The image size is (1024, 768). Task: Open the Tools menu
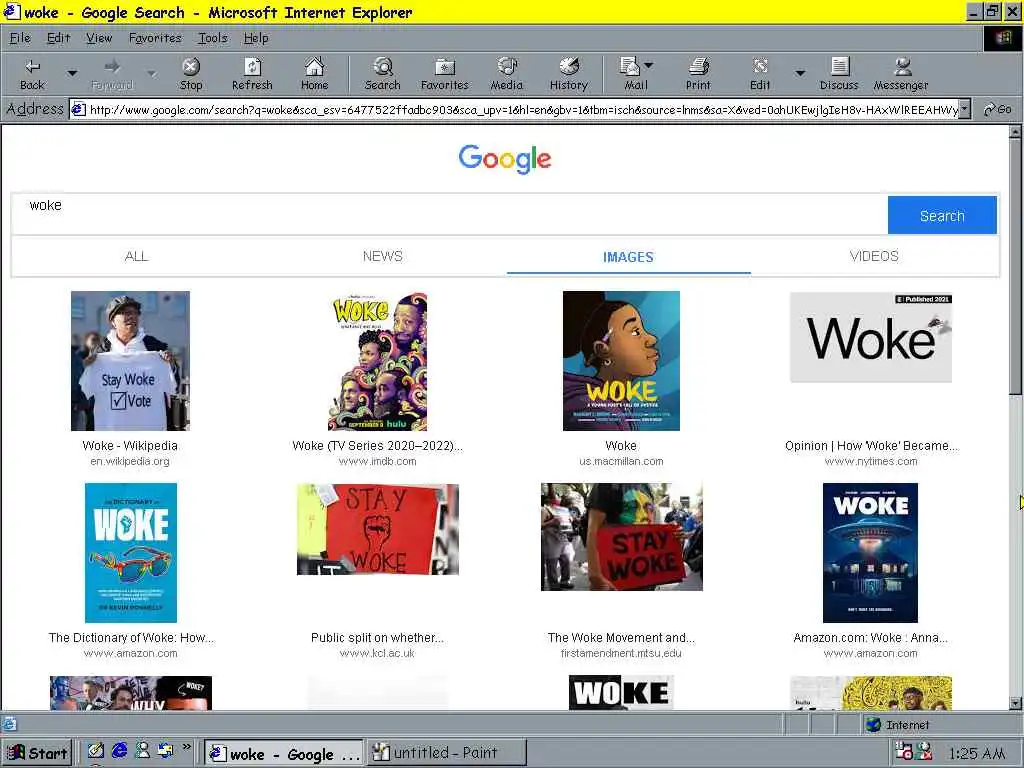(213, 38)
